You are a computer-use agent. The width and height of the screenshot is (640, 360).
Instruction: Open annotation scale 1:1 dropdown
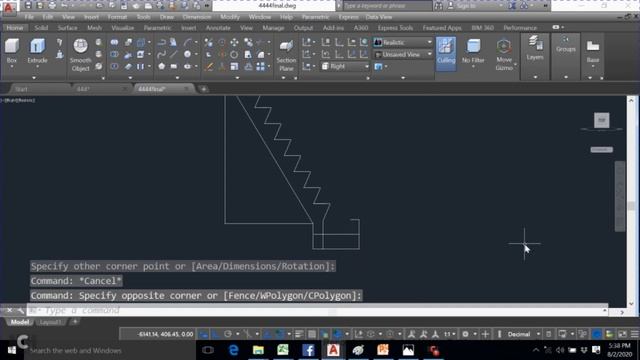coord(449,334)
